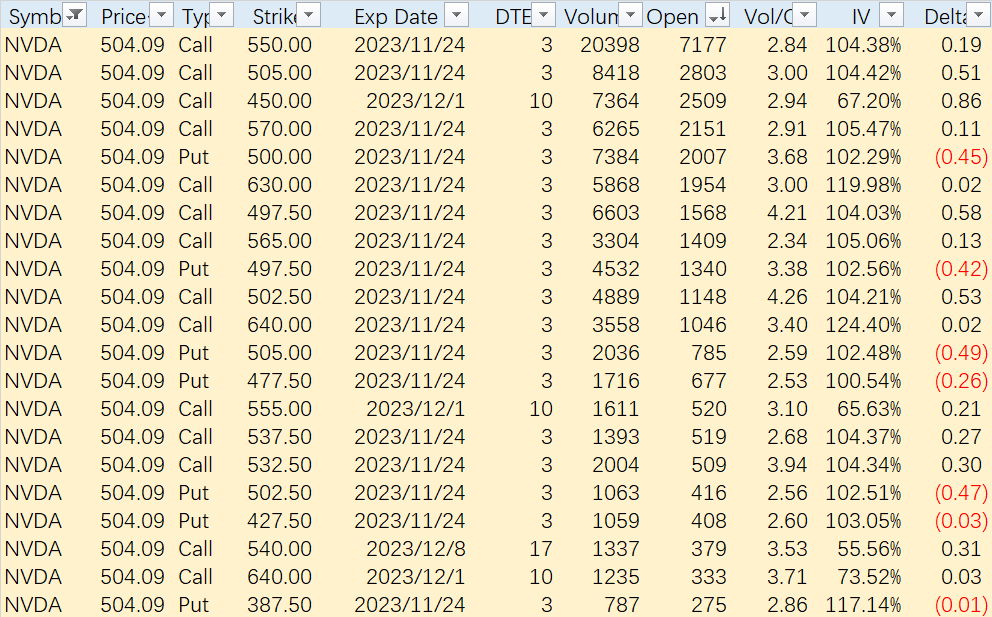Image resolution: width=992 pixels, height=617 pixels.
Task: Select DTE cell 17
Action: (541, 548)
